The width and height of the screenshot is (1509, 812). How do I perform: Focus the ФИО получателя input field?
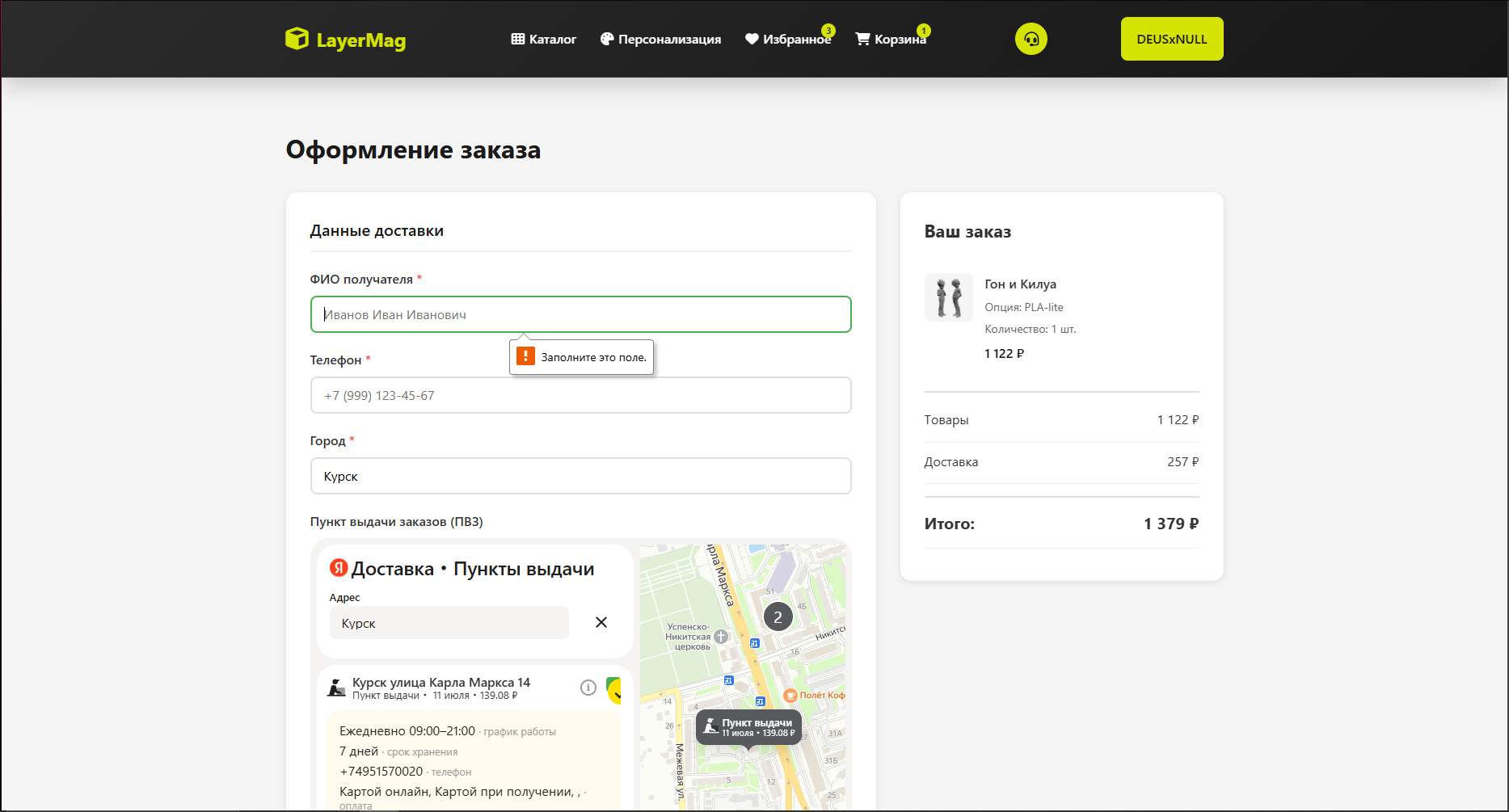tap(581, 314)
